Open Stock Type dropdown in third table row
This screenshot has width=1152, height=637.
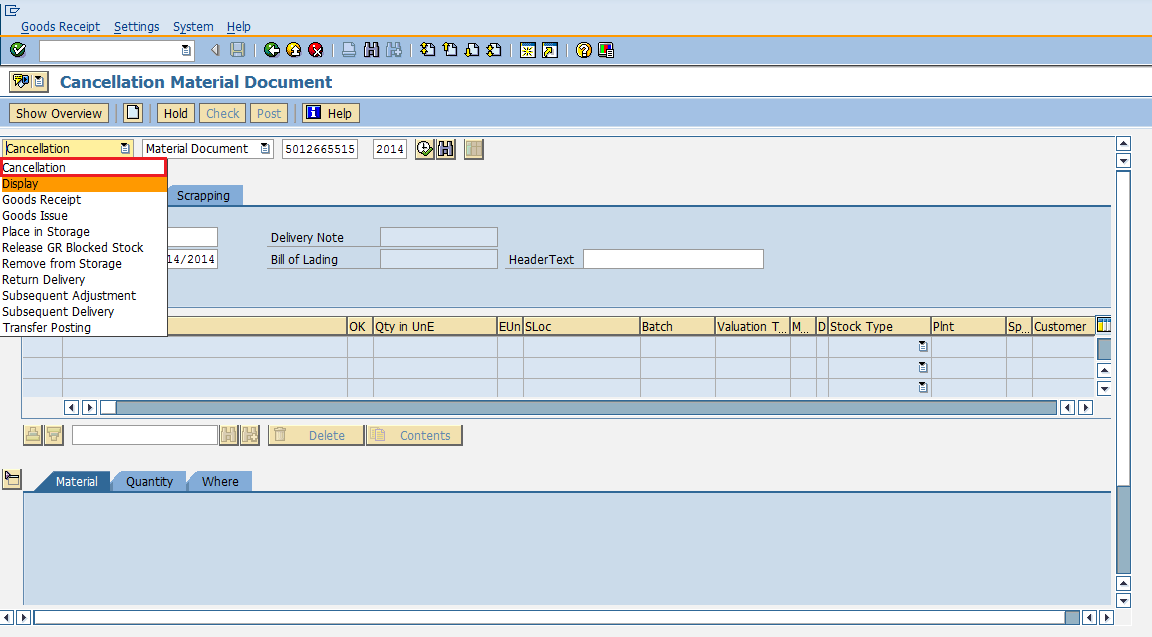923,387
